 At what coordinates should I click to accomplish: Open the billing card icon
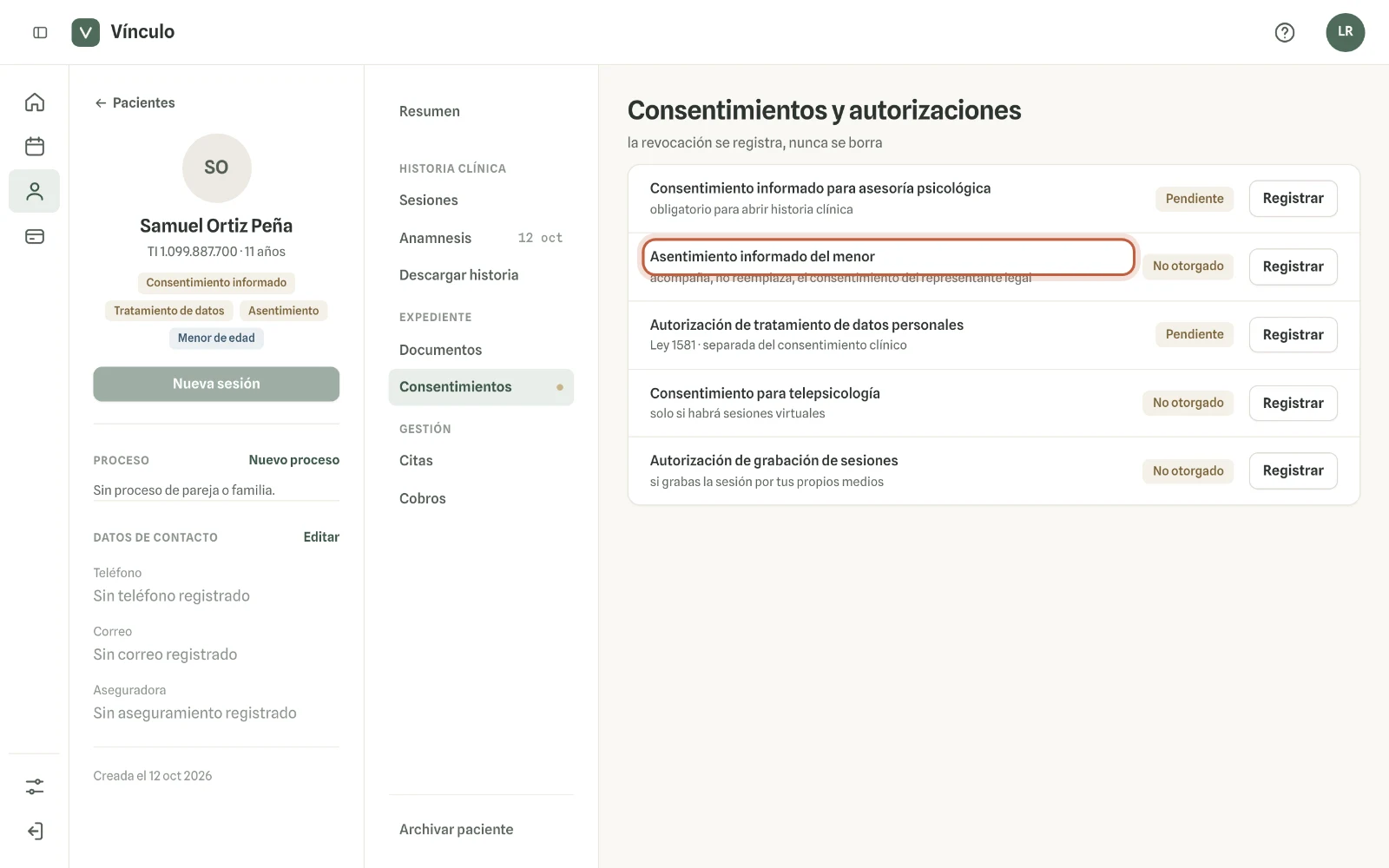[35, 236]
